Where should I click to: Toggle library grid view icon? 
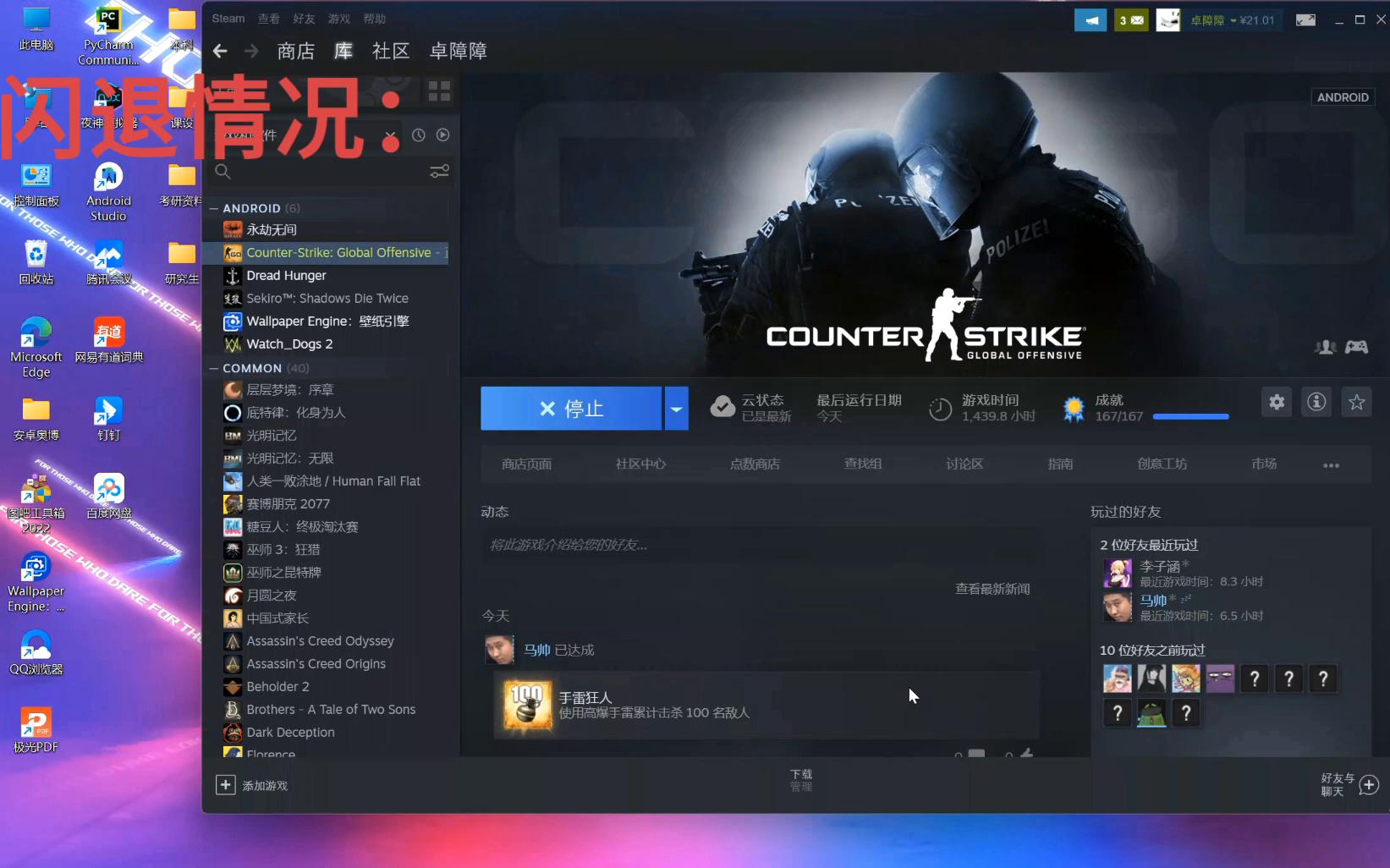[x=439, y=91]
